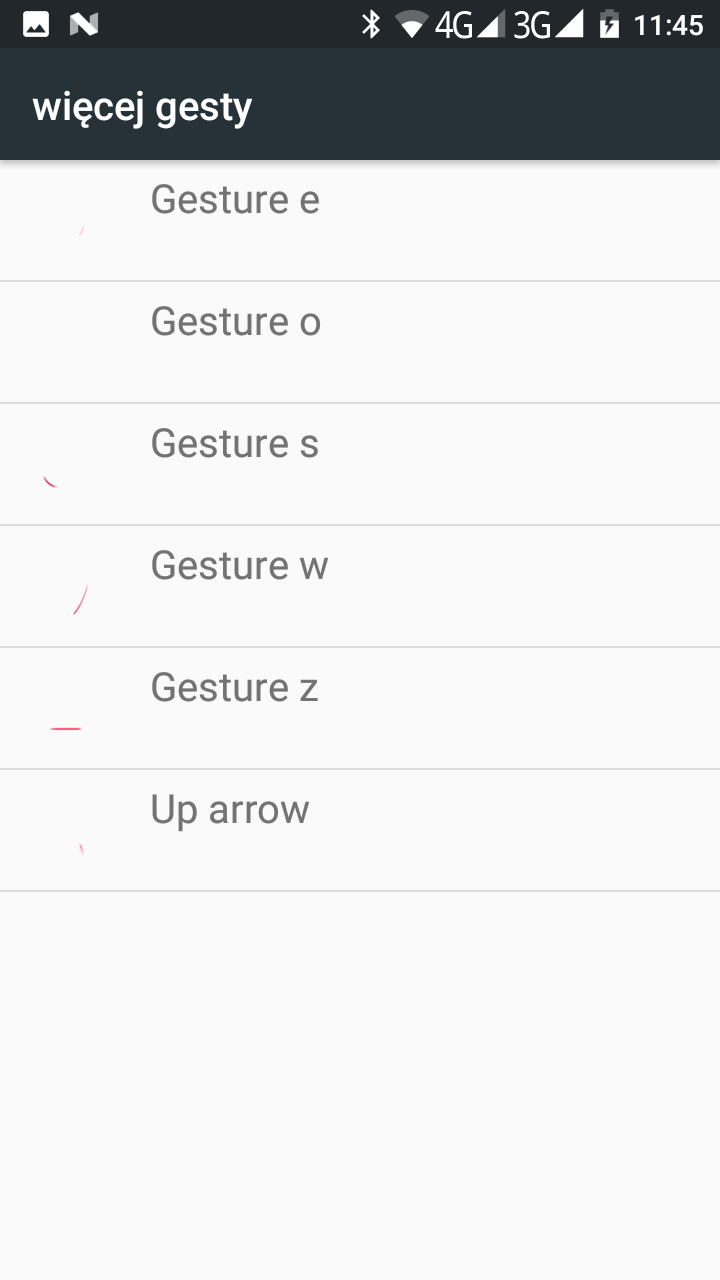Screen dimensions: 720x1280
Task: Tap the więcej gesty title
Action: [x=142, y=107]
